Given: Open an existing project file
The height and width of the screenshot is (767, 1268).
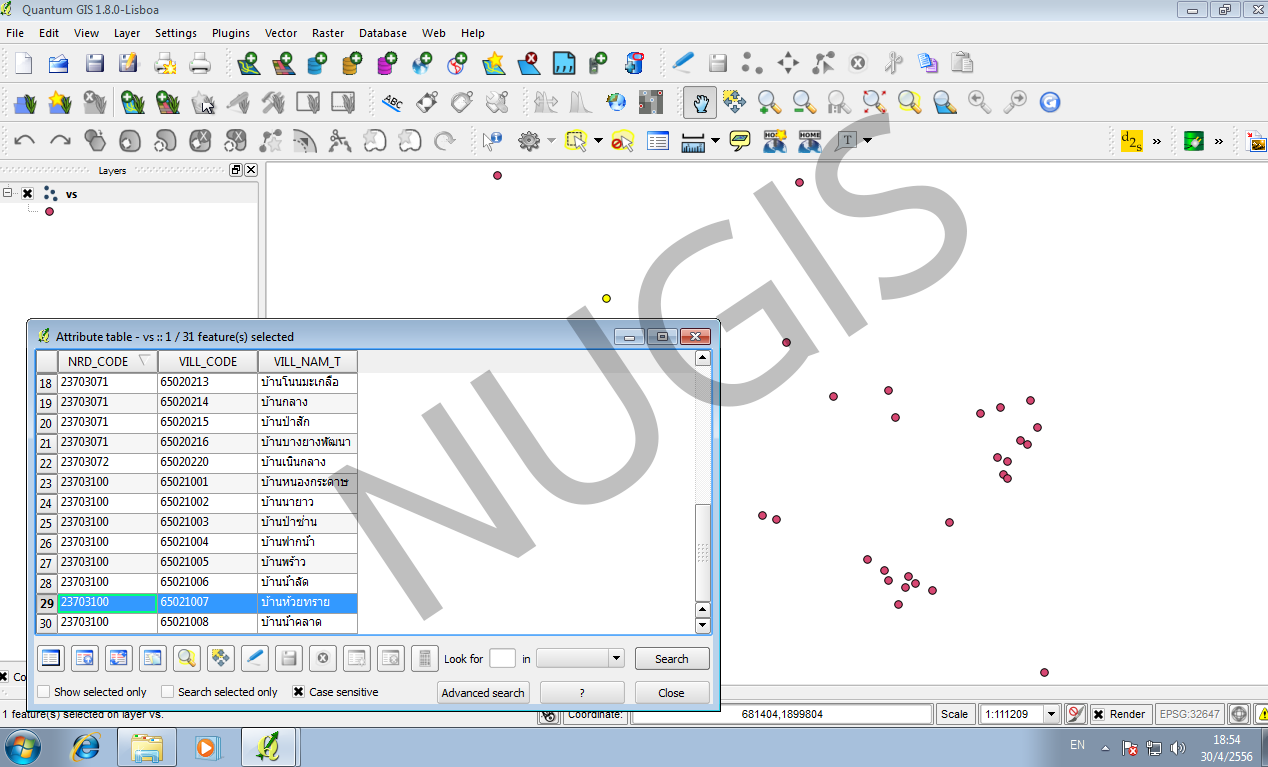Looking at the screenshot, I should click(x=59, y=64).
